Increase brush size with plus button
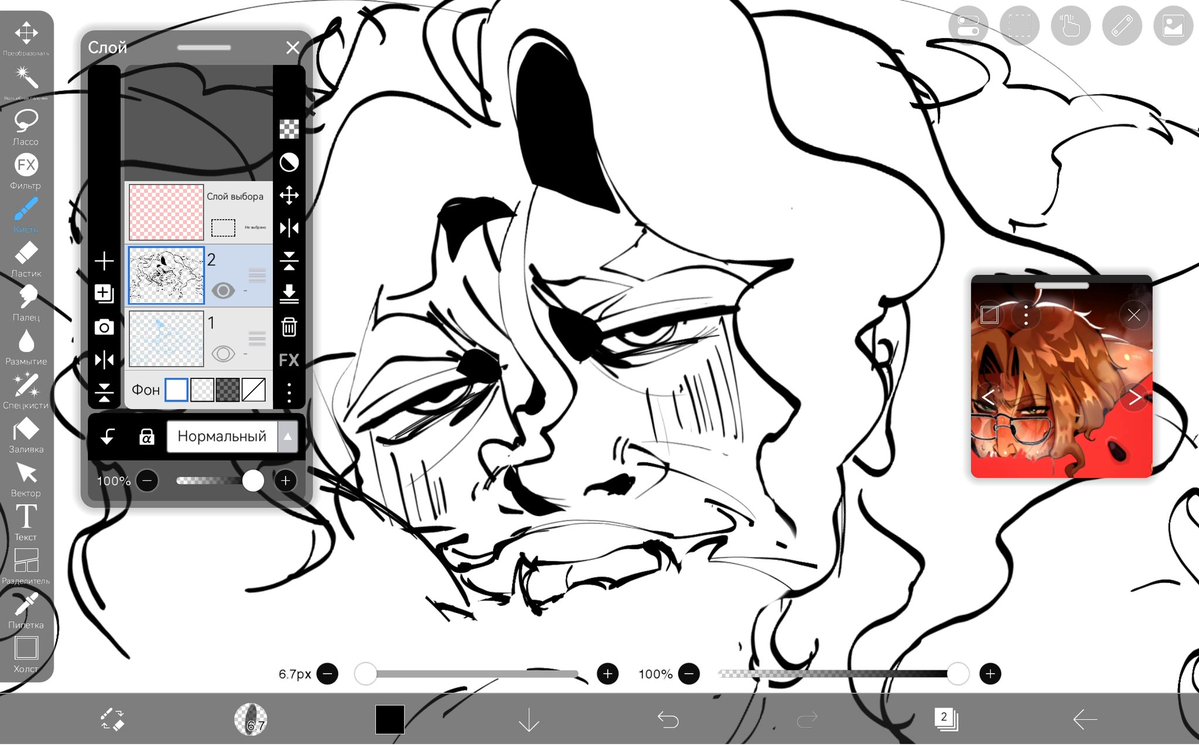 tap(608, 674)
